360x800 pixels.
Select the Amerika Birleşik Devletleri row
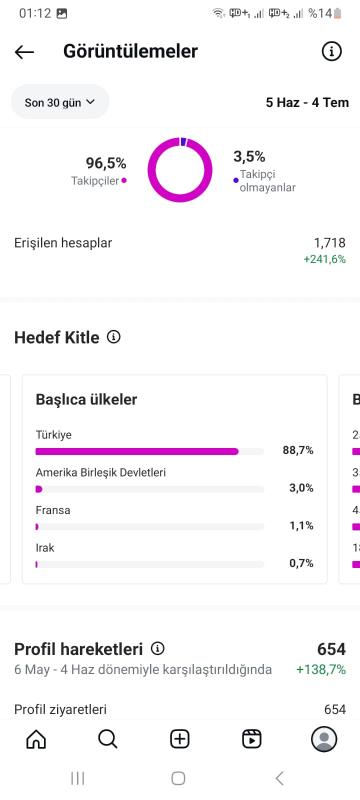pos(174,481)
